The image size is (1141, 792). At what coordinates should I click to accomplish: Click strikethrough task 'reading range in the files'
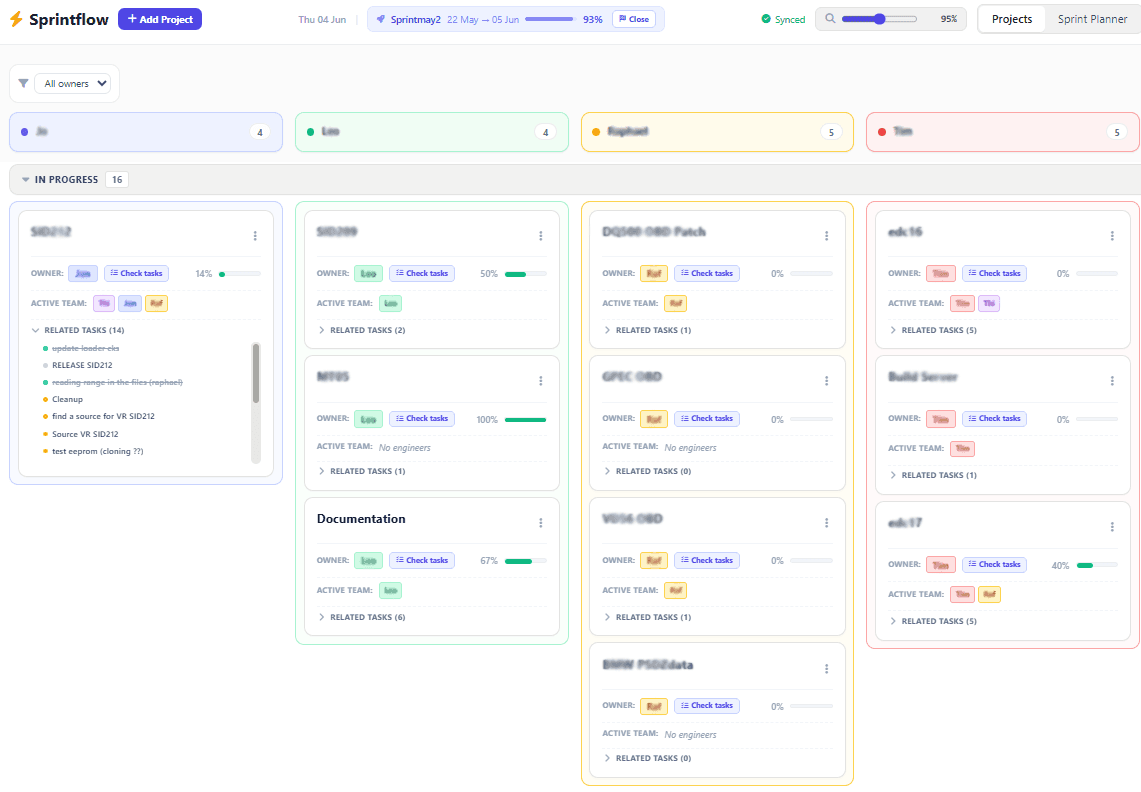[x=117, y=383]
